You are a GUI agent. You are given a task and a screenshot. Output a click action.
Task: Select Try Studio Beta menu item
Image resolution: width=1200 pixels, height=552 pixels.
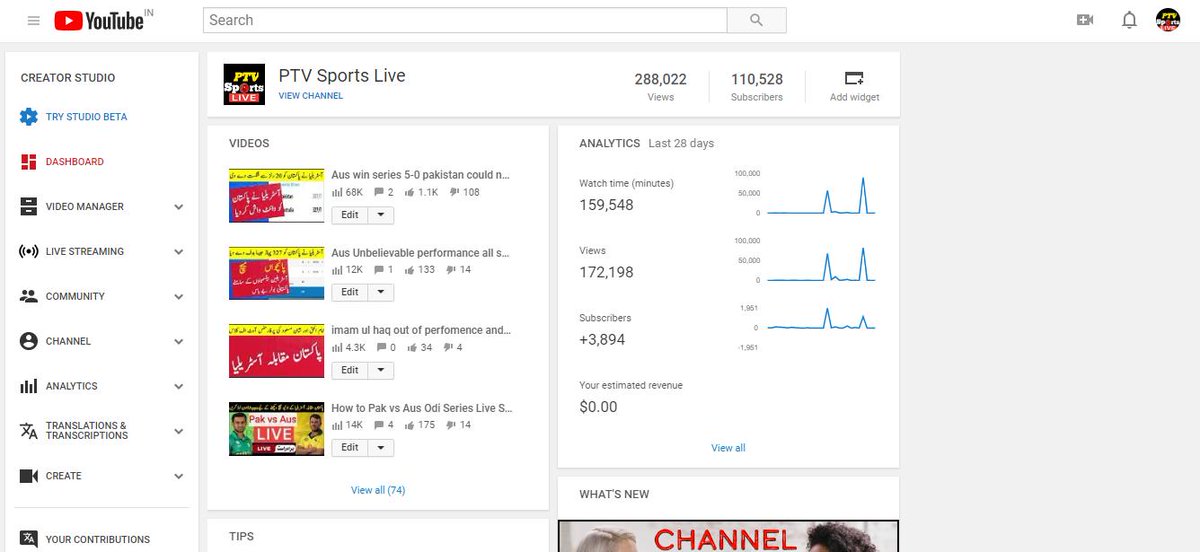87,117
